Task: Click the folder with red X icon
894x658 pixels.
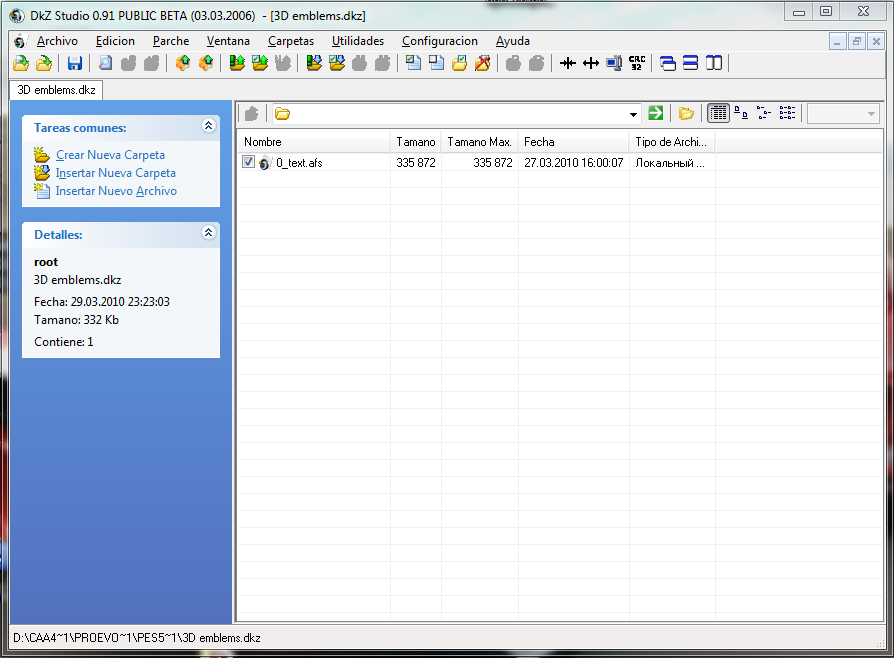Action: (x=482, y=63)
